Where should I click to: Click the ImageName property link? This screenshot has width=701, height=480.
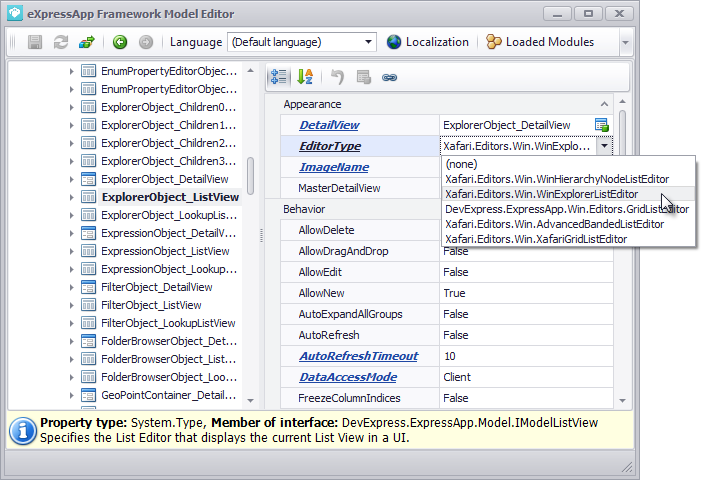[334, 167]
